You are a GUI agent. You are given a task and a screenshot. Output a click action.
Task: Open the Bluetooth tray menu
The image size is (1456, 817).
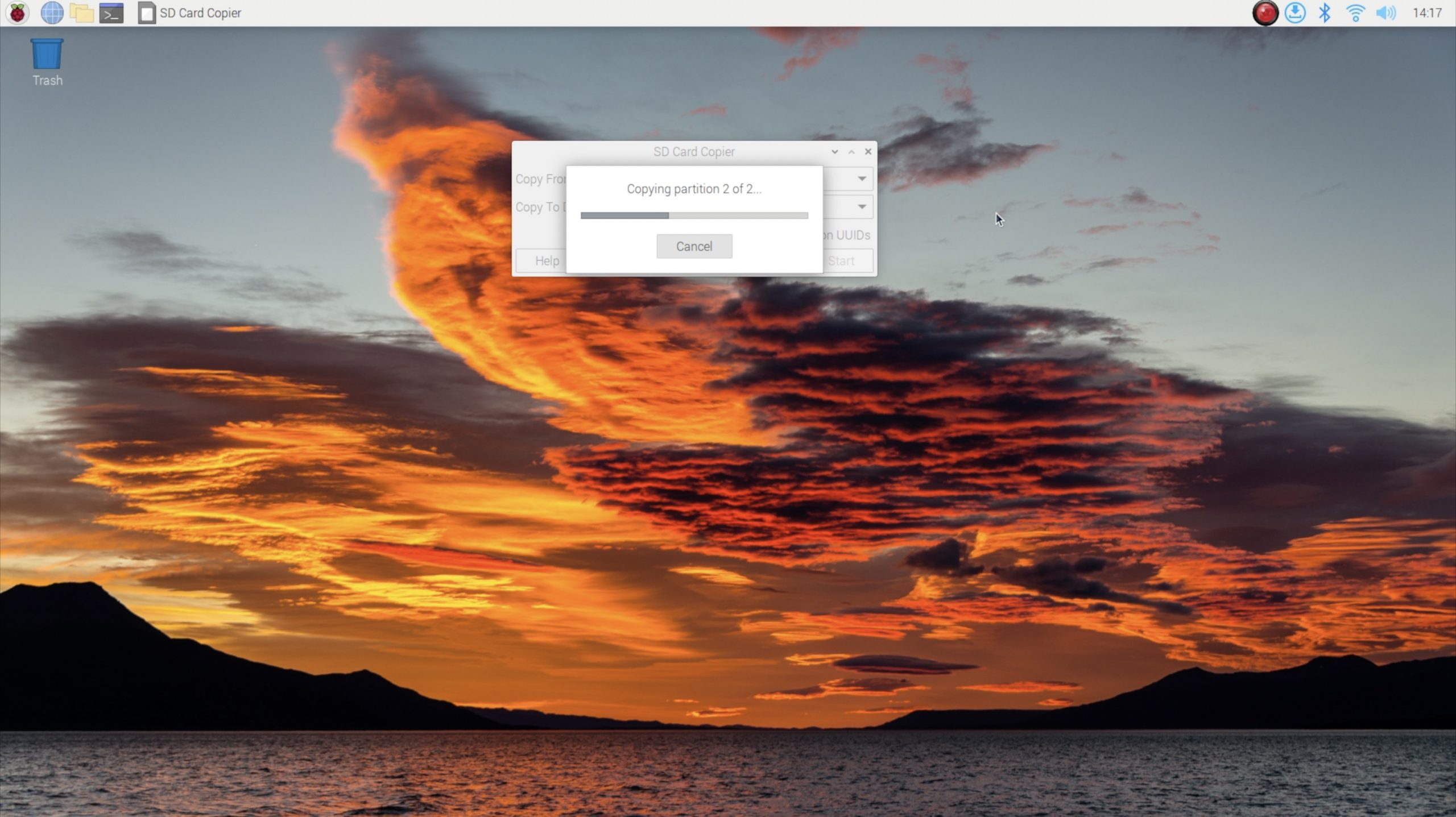pyautogui.click(x=1325, y=13)
